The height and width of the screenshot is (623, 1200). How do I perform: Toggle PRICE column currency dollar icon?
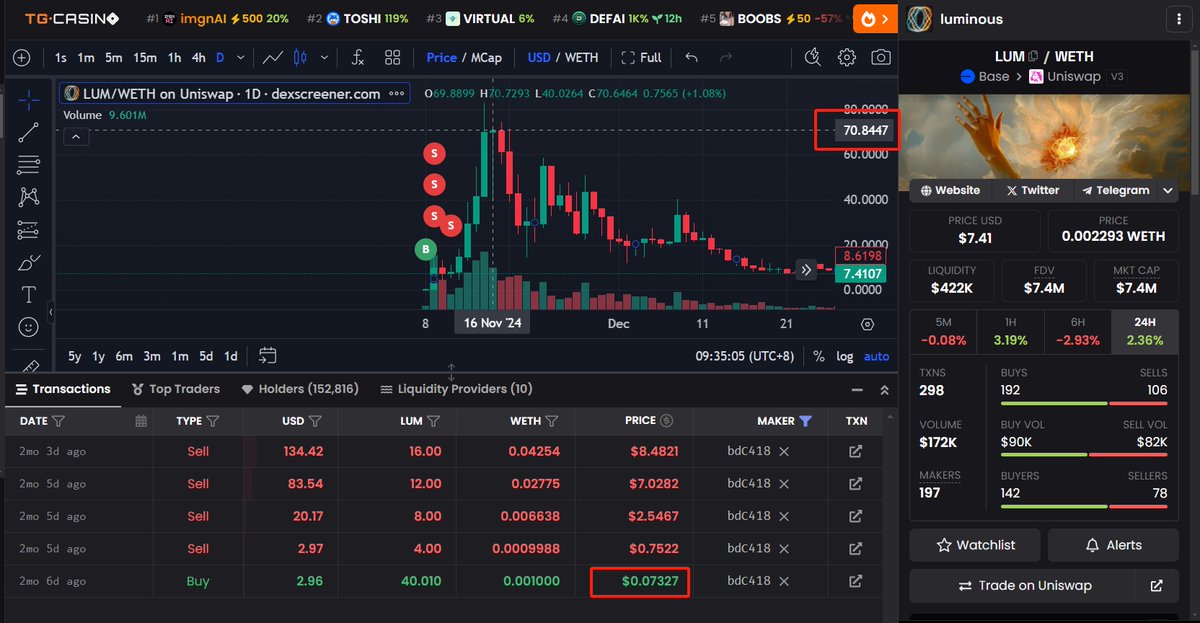667,421
